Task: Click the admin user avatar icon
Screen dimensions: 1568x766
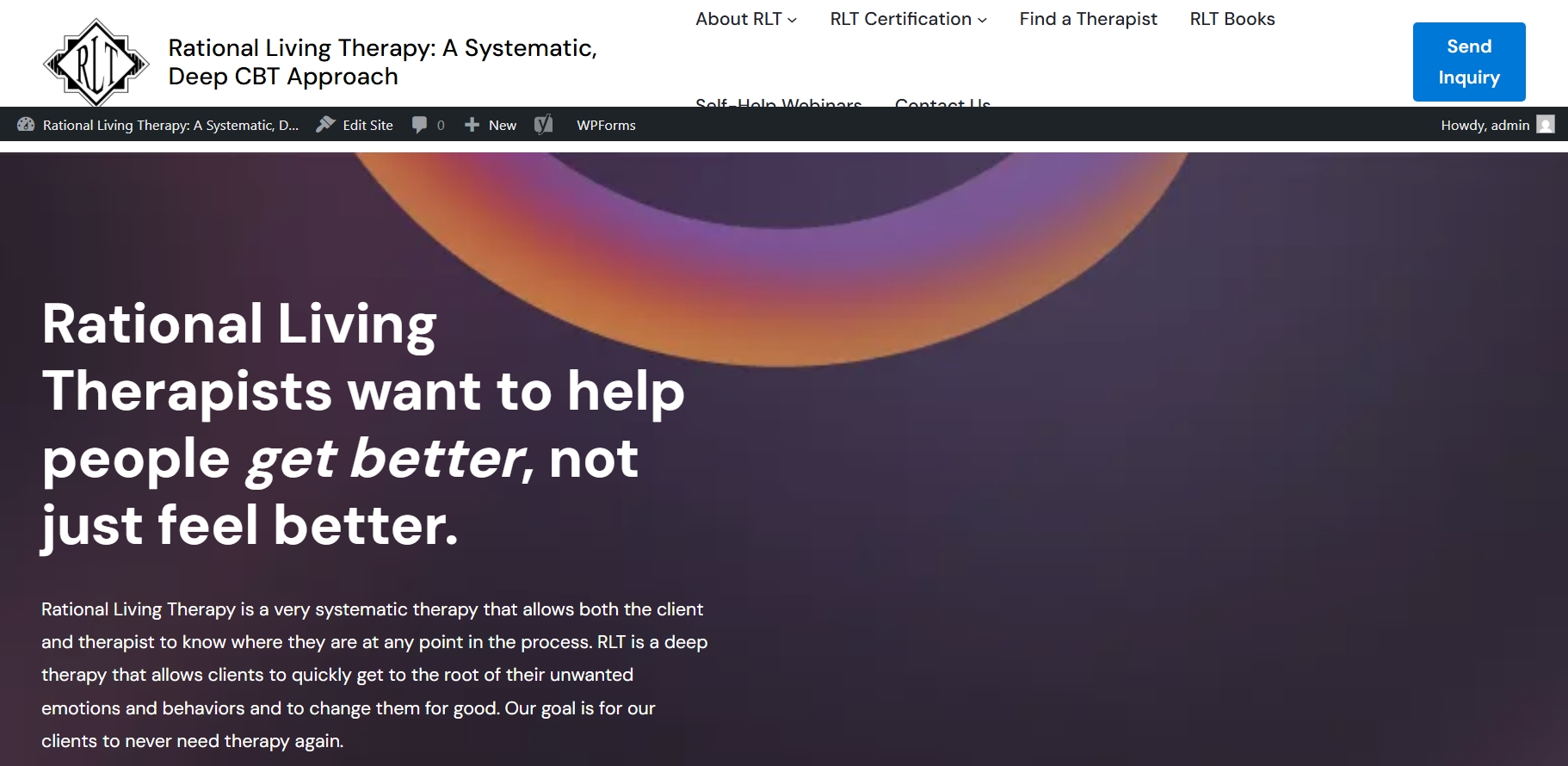Action: [1546, 125]
